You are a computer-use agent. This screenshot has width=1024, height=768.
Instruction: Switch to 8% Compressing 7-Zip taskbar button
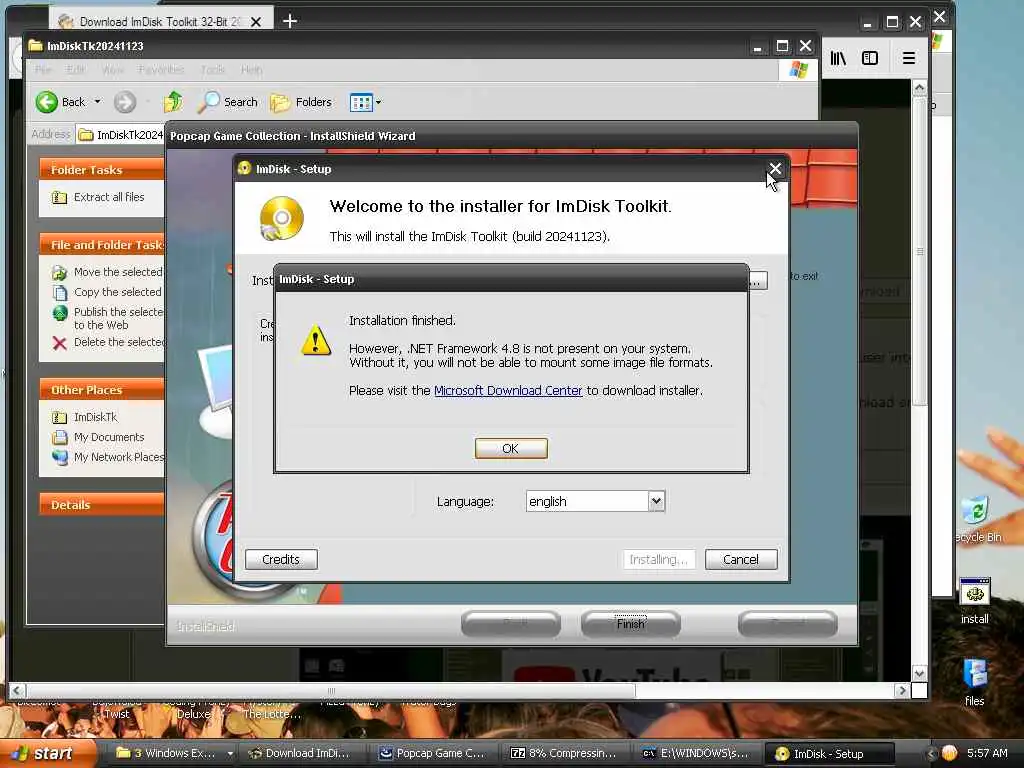[568, 754]
